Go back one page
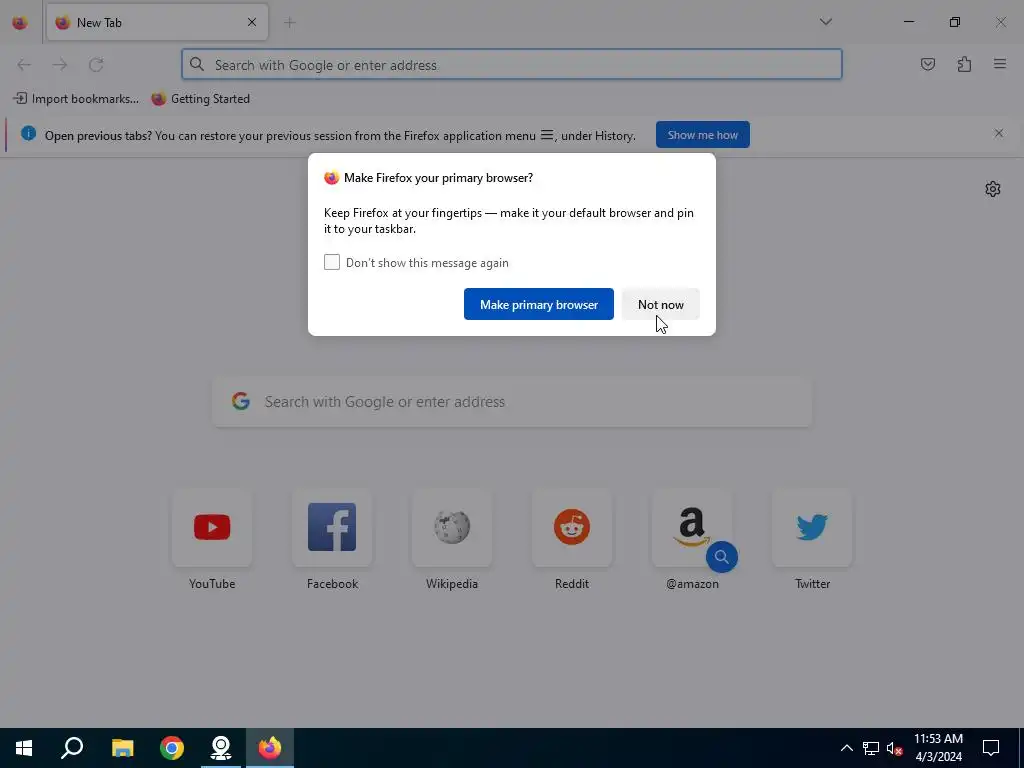This screenshot has width=1024, height=768. tap(24, 65)
